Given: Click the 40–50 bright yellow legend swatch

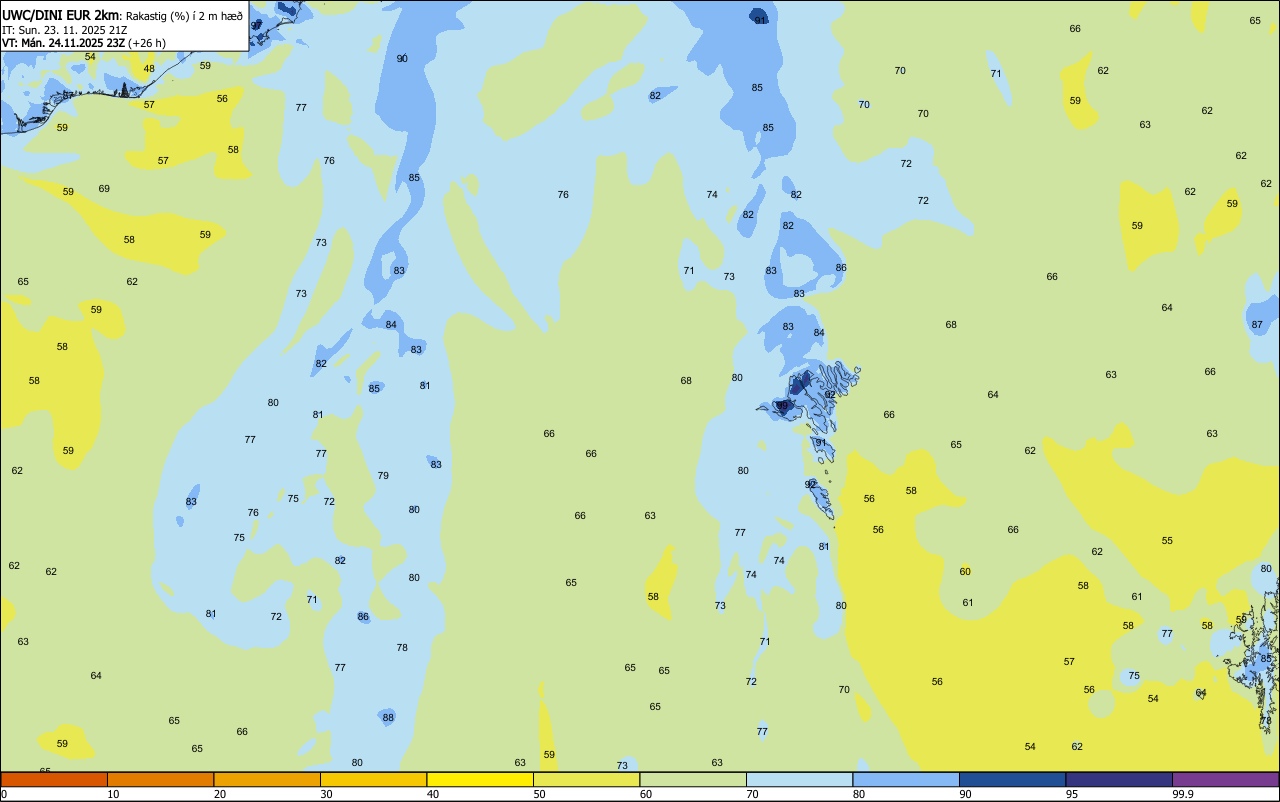Looking at the screenshot, I should (480, 779).
